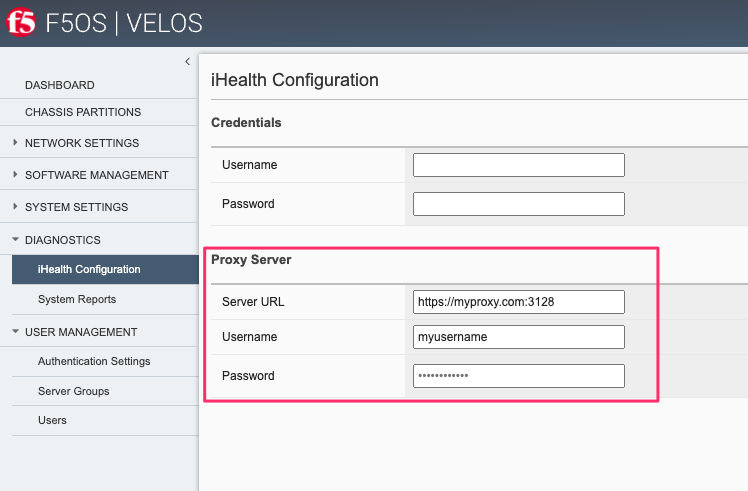
Task: Collapse the sidebar with the chevron arrow
Action: (x=187, y=62)
